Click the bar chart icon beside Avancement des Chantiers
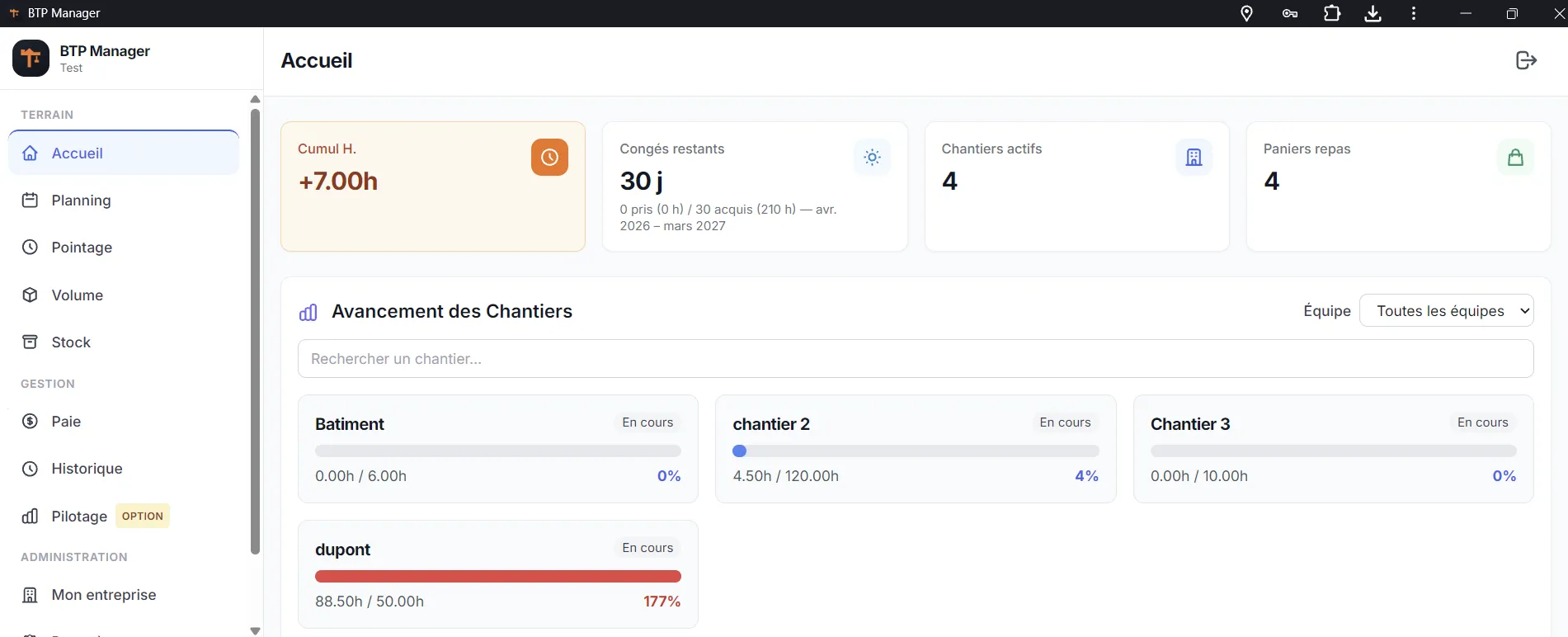The width and height of the screenshot is (1568, 637). [x=308, y=312]
